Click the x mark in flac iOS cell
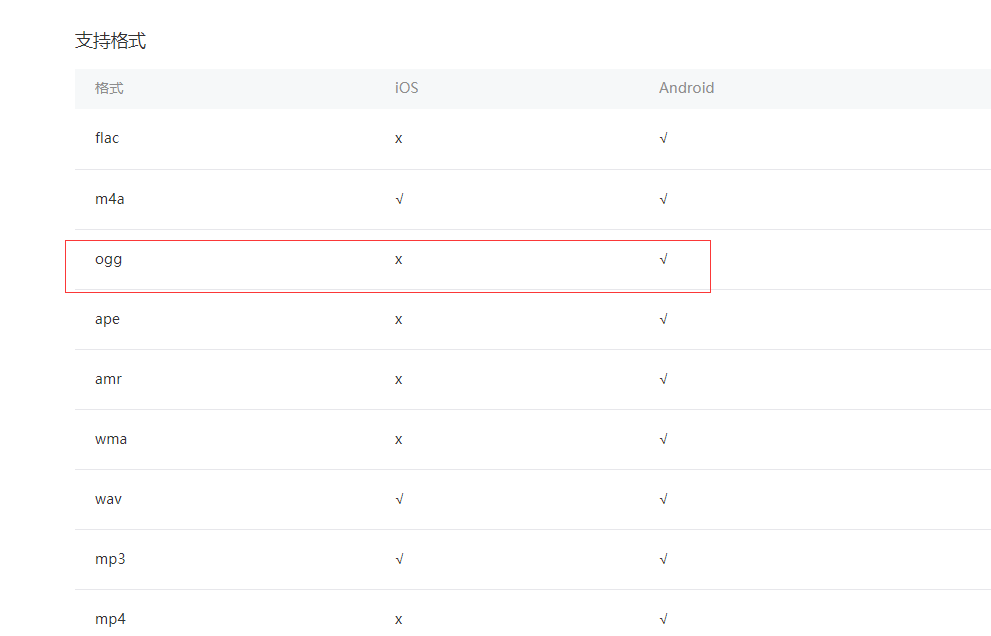The width and height of the screenshot is (991, 636). coord(398,139)
